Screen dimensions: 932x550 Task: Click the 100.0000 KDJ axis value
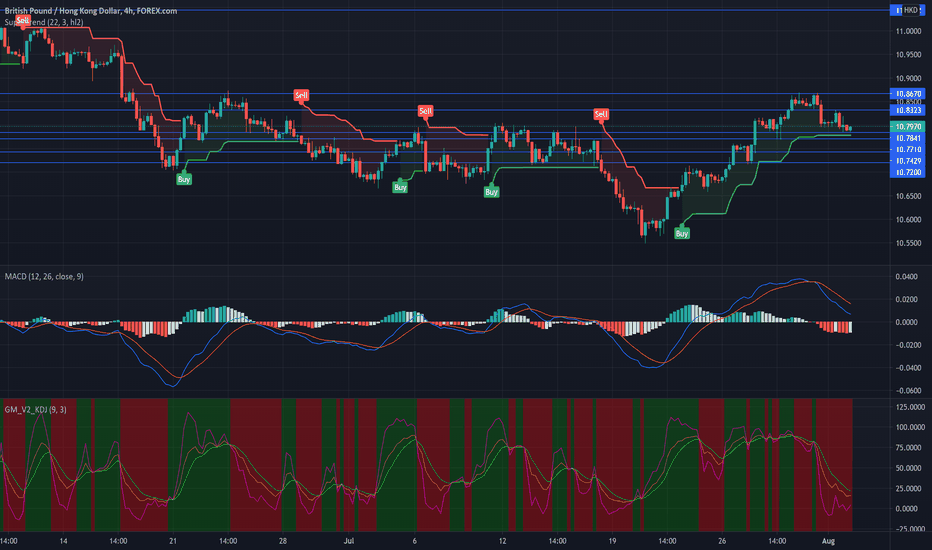pos(910,428)
